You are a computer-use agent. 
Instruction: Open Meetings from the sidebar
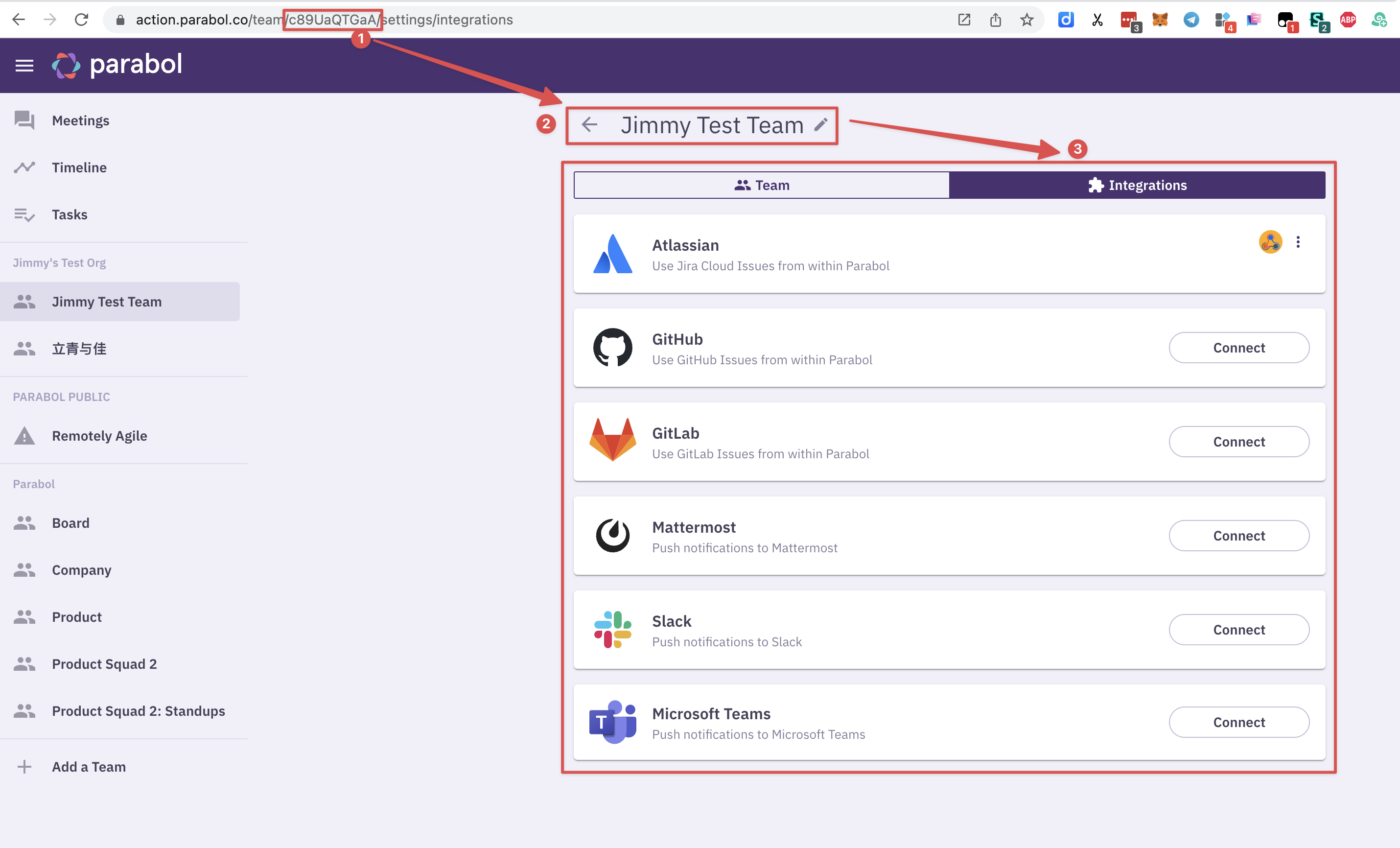(x=80, y=120)
